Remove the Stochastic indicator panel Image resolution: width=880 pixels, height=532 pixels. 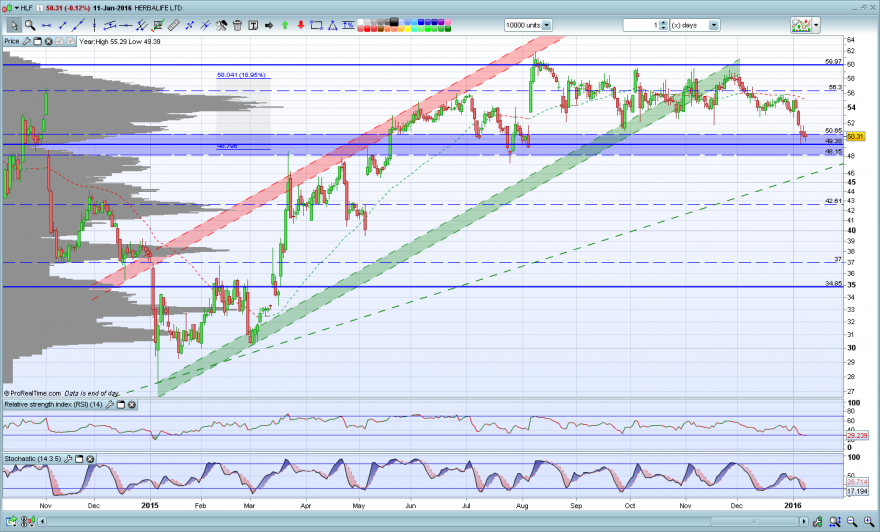tap(90, 458)
